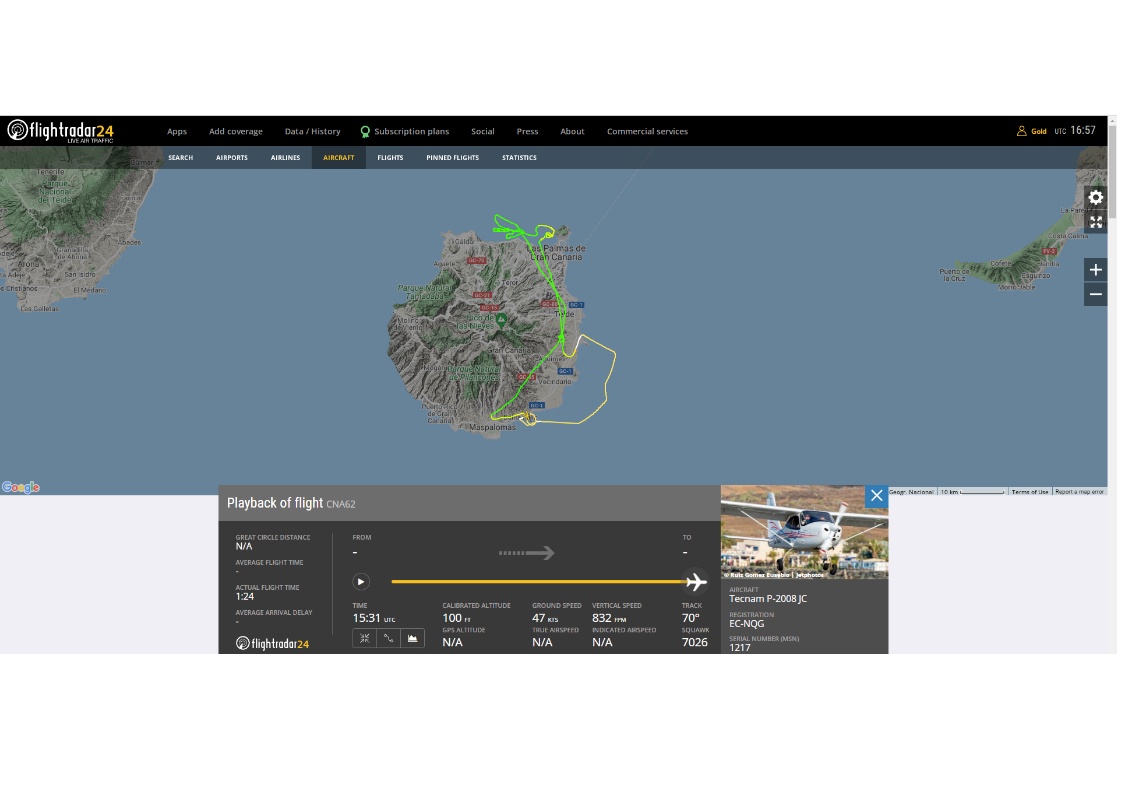Click the calibrated altitude value 100 ft

tap(456, 618)
